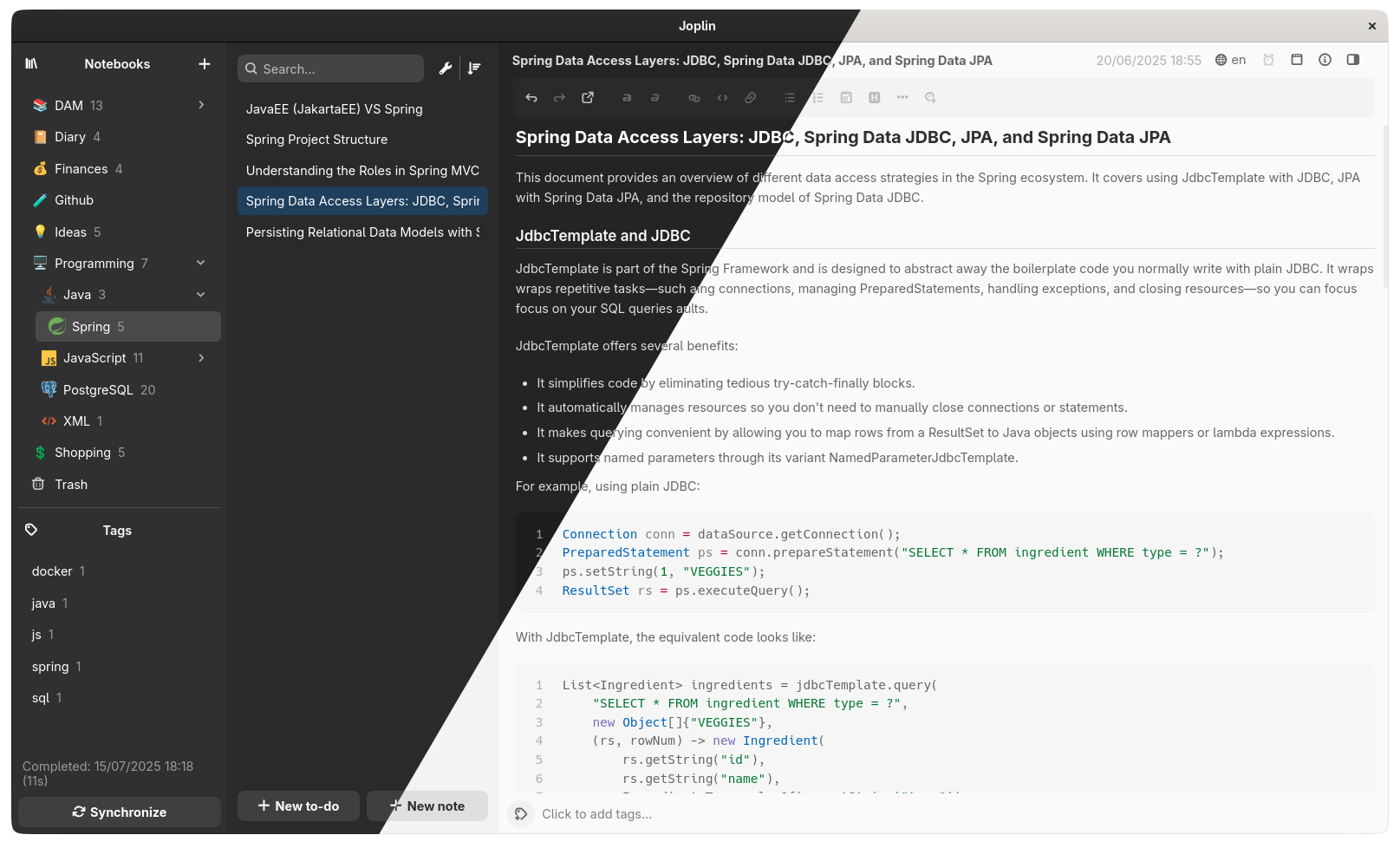Click the Tags header icon
The height and width of the screenshot is (848, 1400).
[x=31, y=530]
